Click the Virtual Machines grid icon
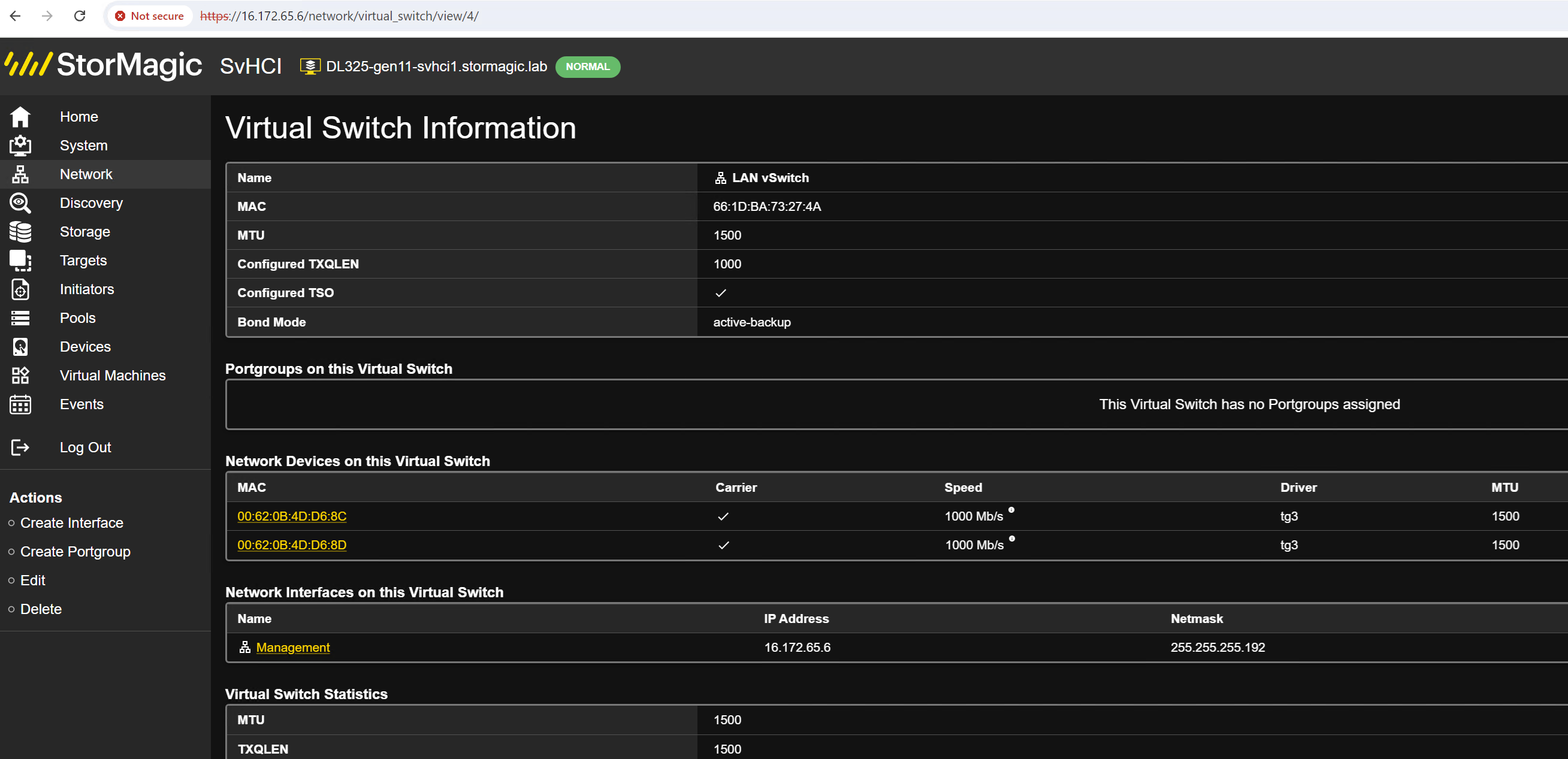Image resolution: width=1568 pixels, height=759 pixels. (x=20, y=376)
